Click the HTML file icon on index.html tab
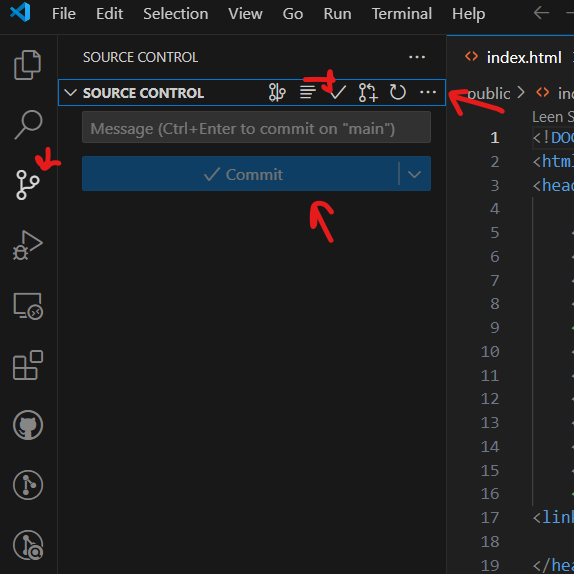 tap(472, 57)
